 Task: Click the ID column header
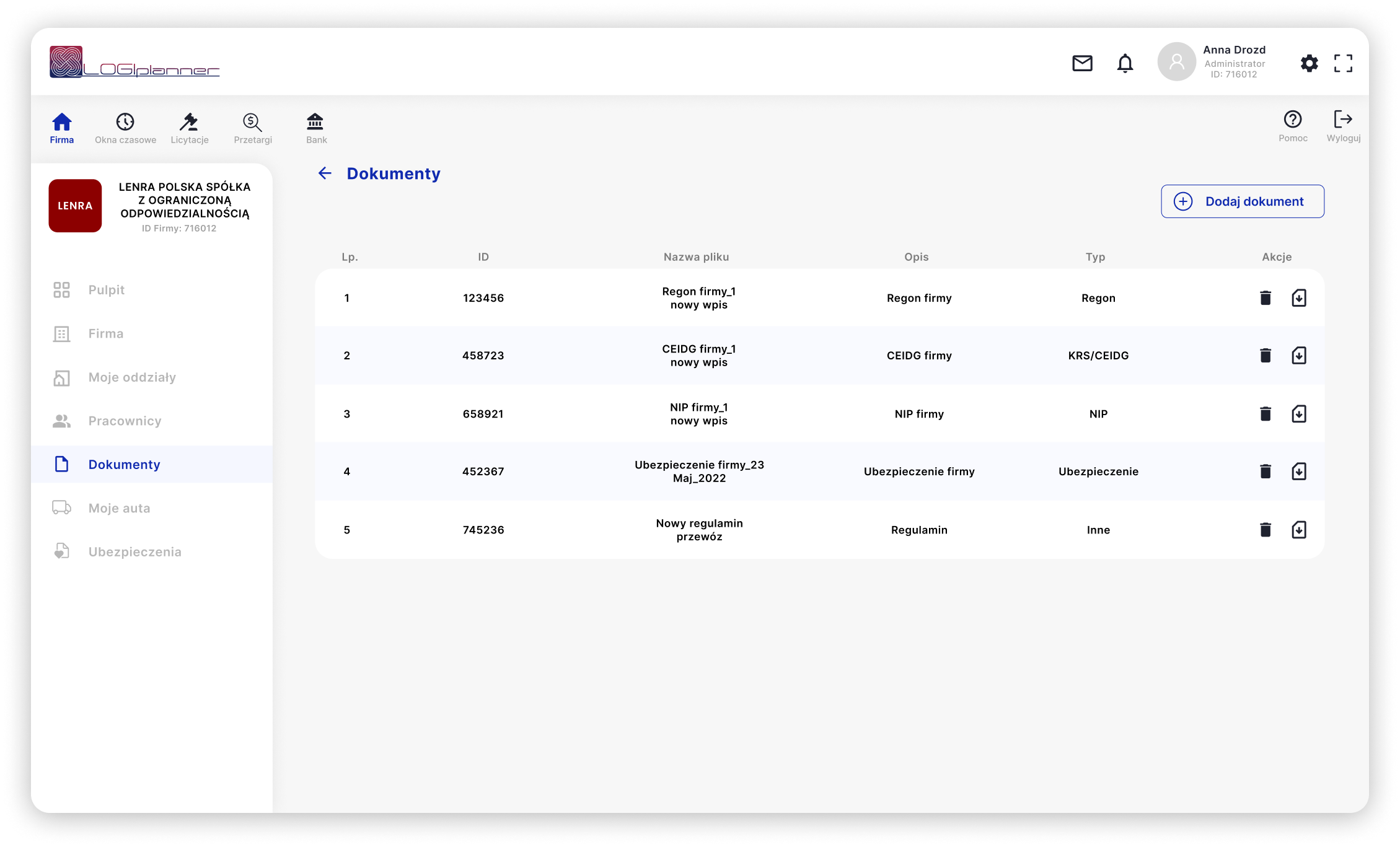pos(483,257)
